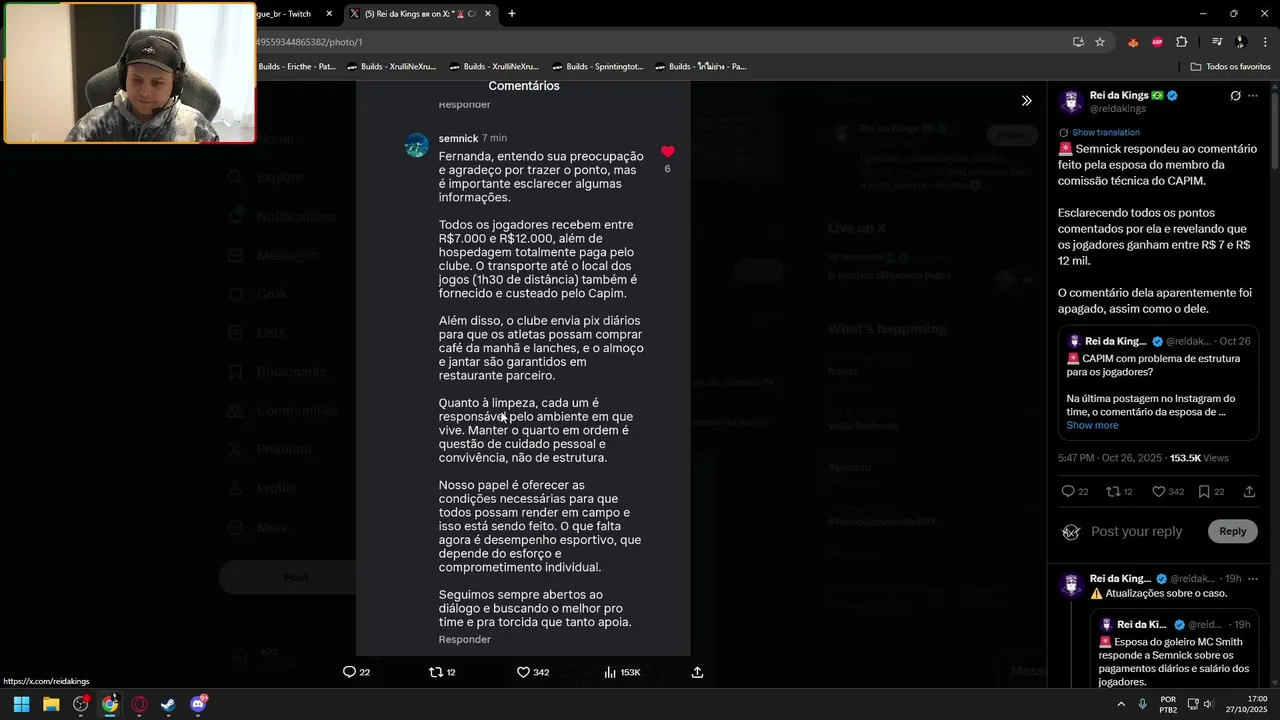This screenshot has width=1280, height=720.
Task: Open the more options menu for the main post
Action: (x=1253, y=96)
